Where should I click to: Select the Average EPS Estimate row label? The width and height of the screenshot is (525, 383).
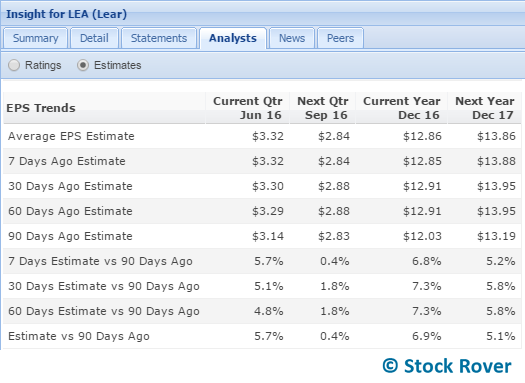(x=71, y=136)
